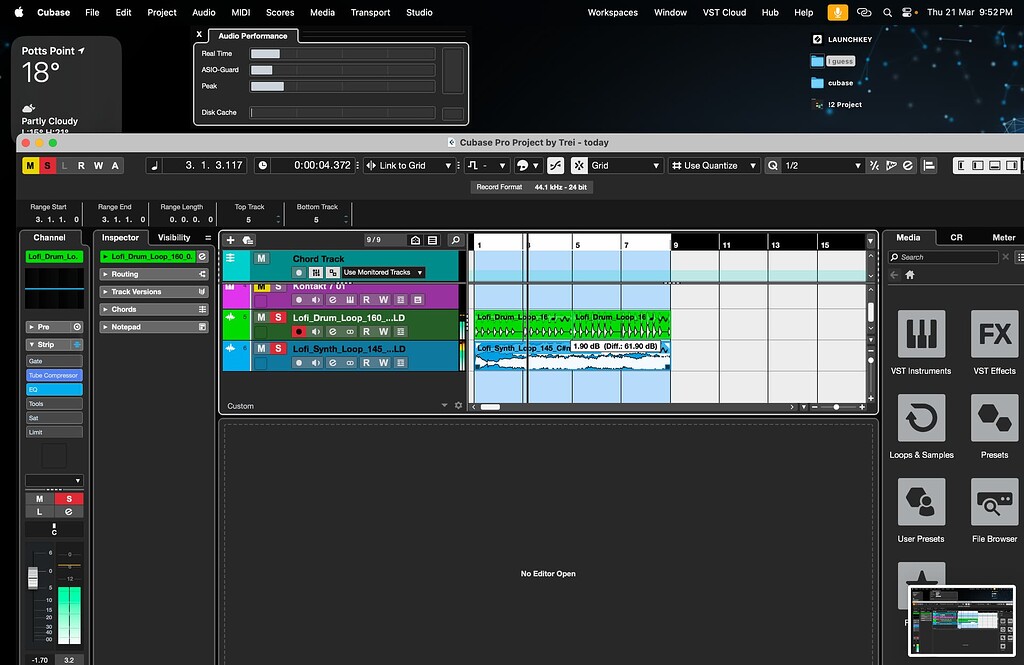This screenshot has width=1024, height=665.
Task: Open the track list zoom magnifier icon
Action: (x=455, y=240)
